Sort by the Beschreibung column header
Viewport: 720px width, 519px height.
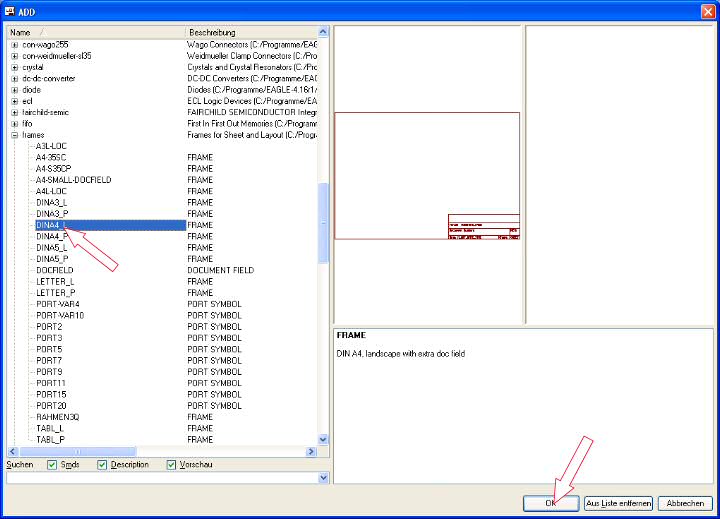[250, 32]
